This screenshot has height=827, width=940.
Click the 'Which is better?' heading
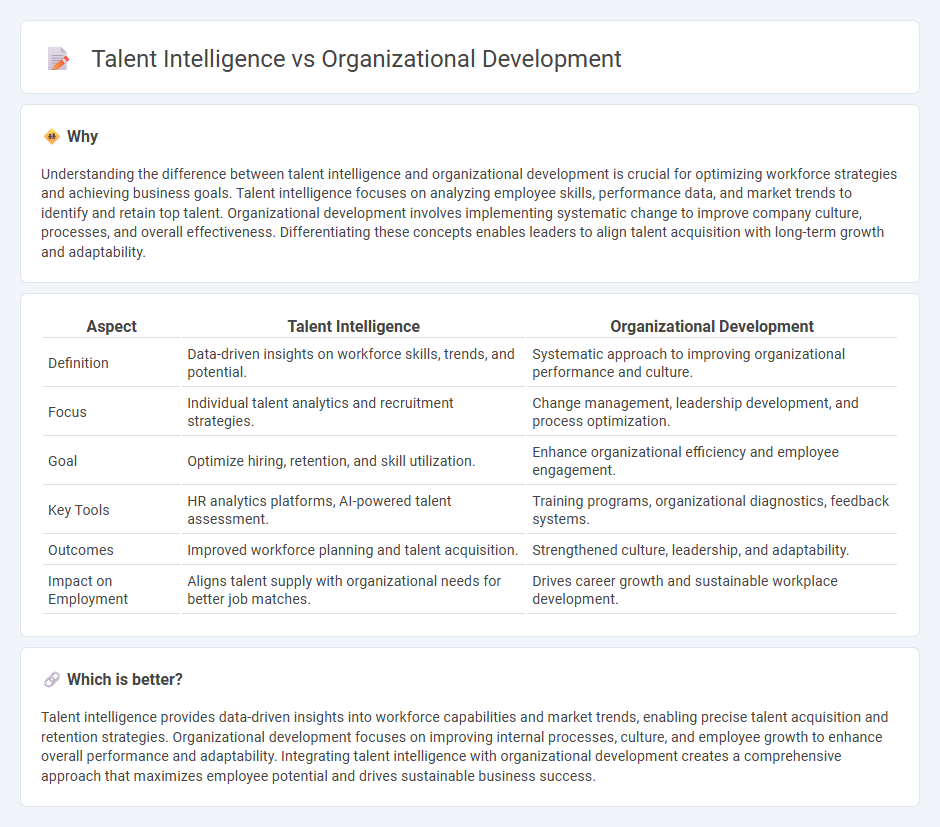point(125,680)
